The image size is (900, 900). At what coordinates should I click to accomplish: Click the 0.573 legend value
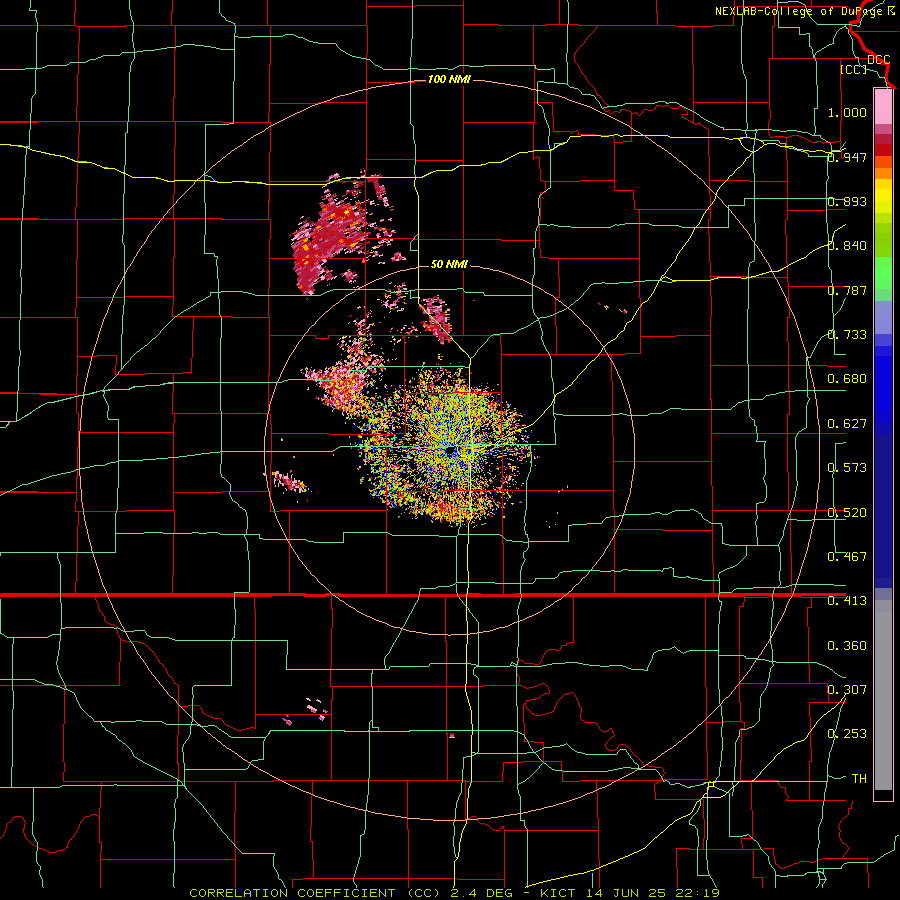coord(847,468)
